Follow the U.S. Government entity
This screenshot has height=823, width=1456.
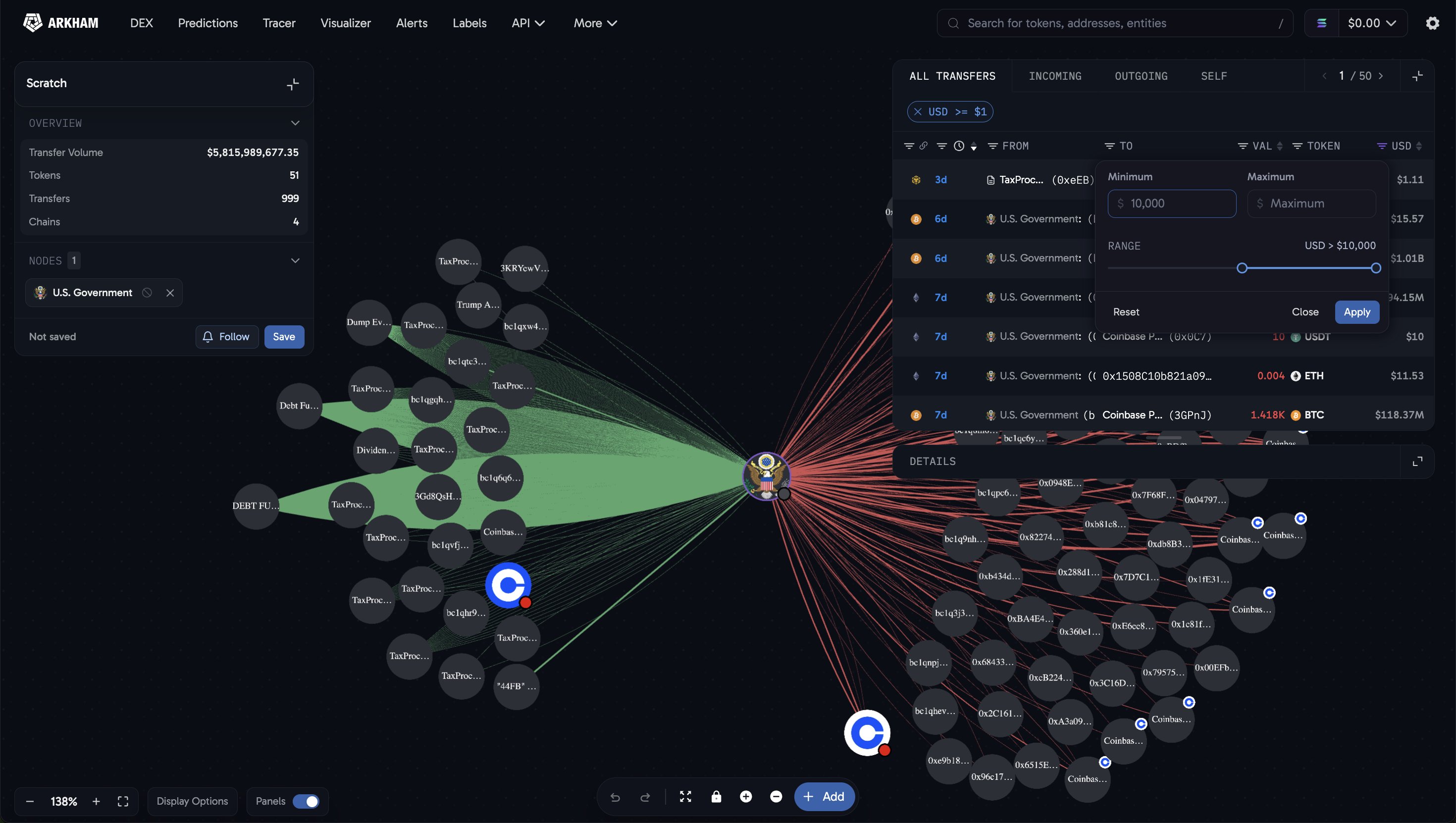(x=227, y=337)
